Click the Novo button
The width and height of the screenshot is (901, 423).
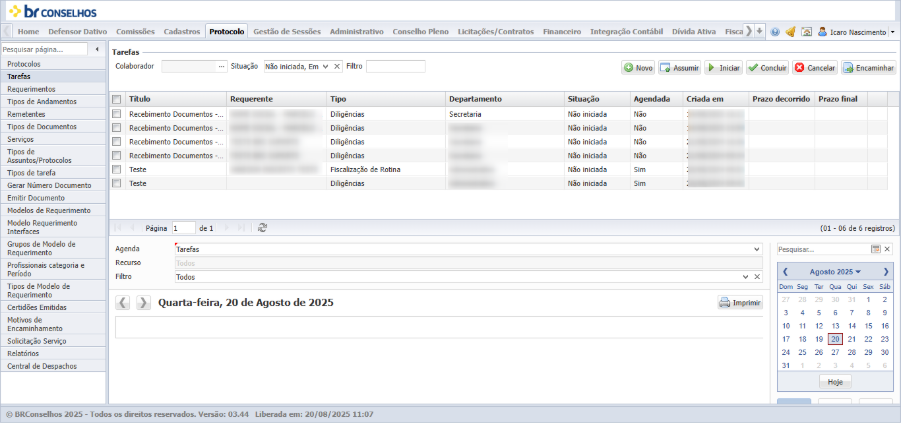tap(638, 68)
